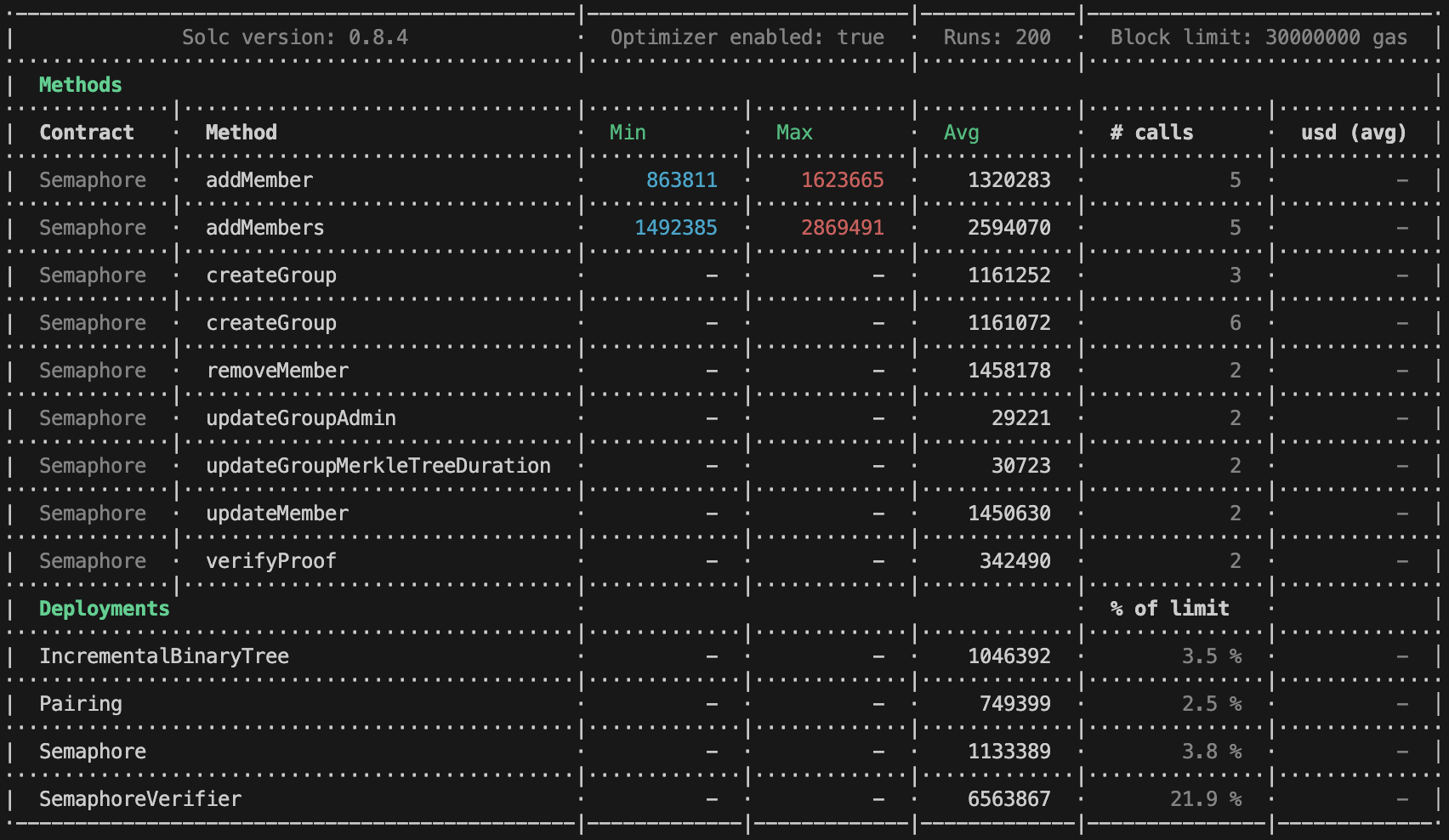Click the 'Semaphore' contract in addMember row
The width and height of the screenshot is (1449, 840).
coord(93,180)
